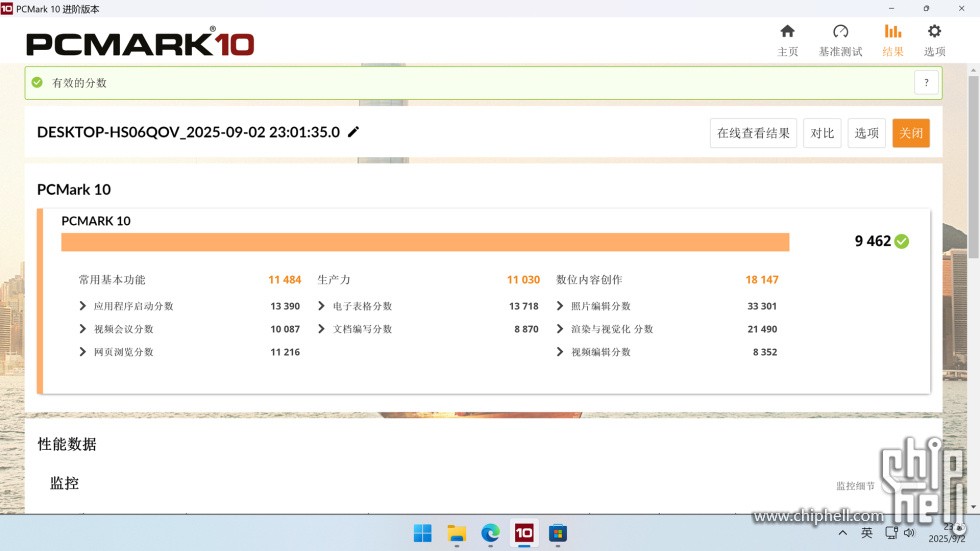
Task: Click the ? help icon in score banner
Action: [926, 83]
